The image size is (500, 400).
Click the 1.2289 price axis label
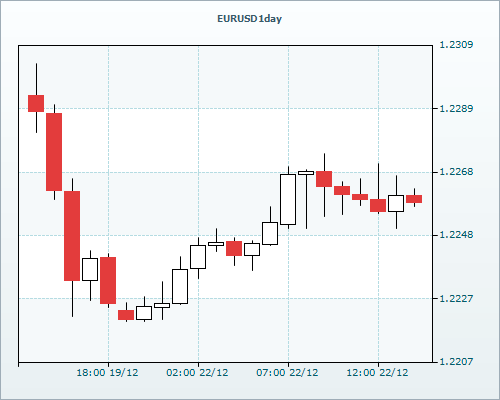[456, 108]
